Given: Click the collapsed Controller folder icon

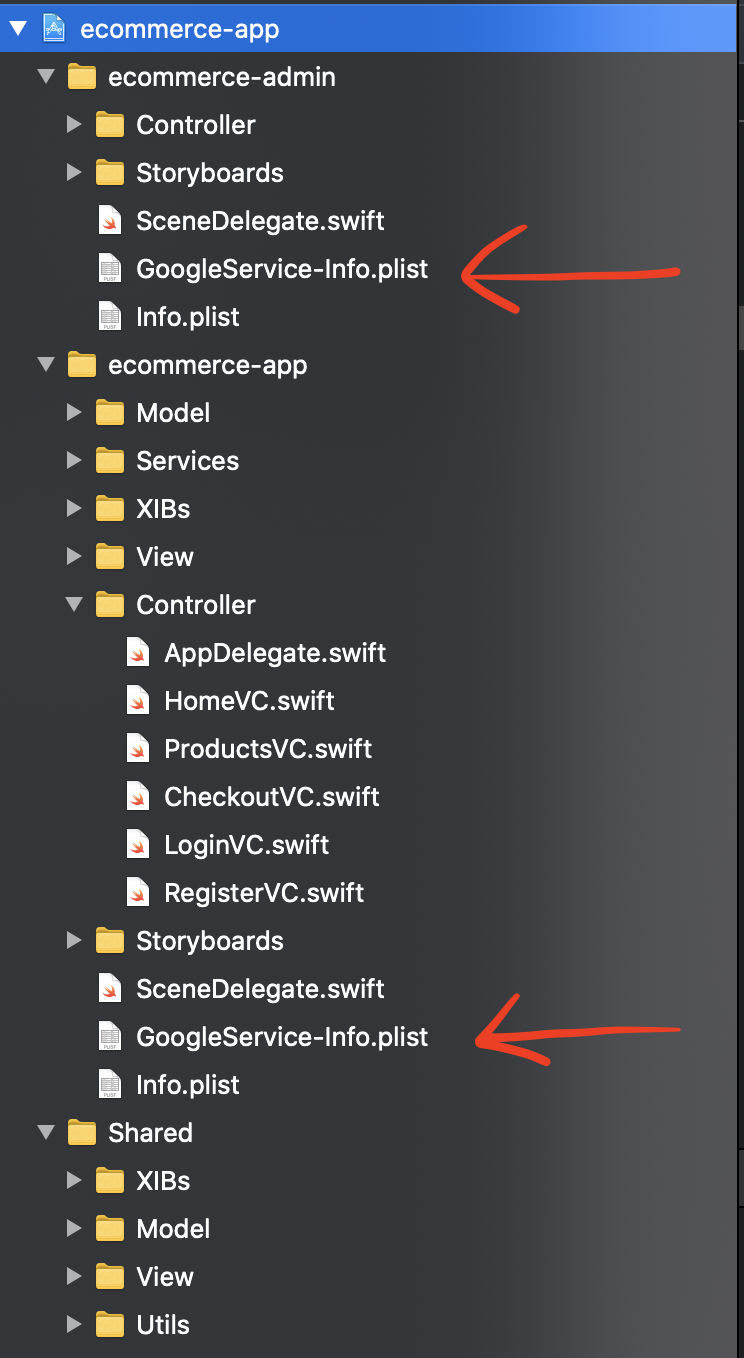Looking at the screenshot, I should pyautogui.click(x=110, y=124).
